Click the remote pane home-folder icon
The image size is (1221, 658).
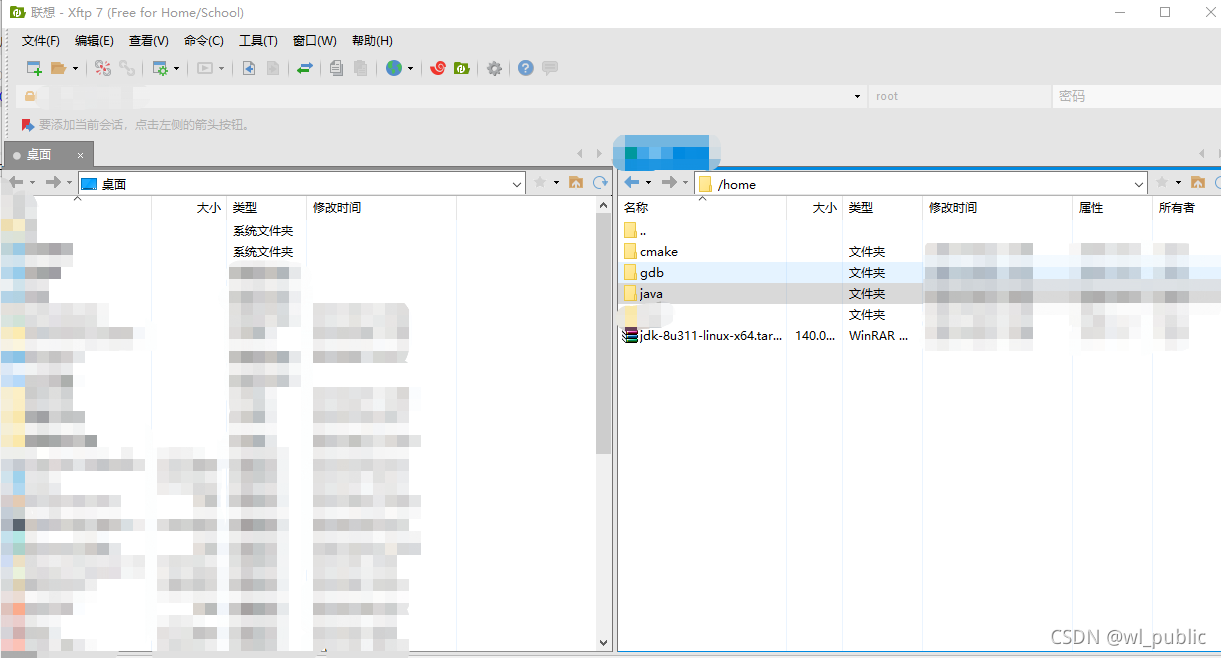[1197, 182]
